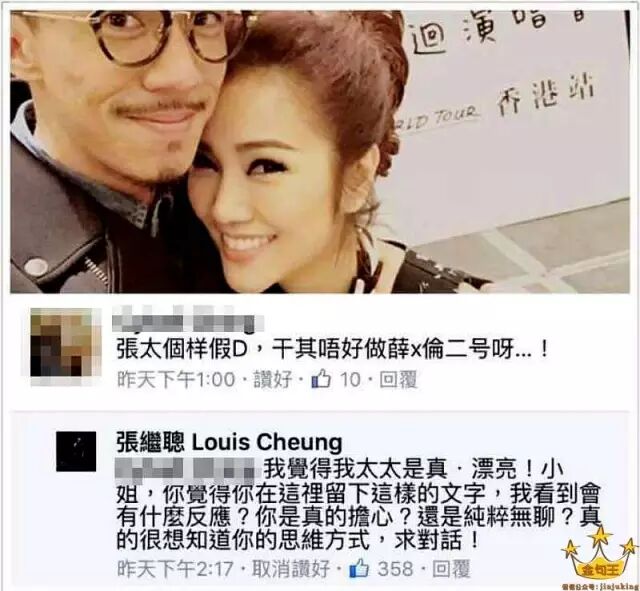This screenshot has height=591, width=640.
Task: Click 回覆 under Louis Cheung's reply
Action: [451, 569]
